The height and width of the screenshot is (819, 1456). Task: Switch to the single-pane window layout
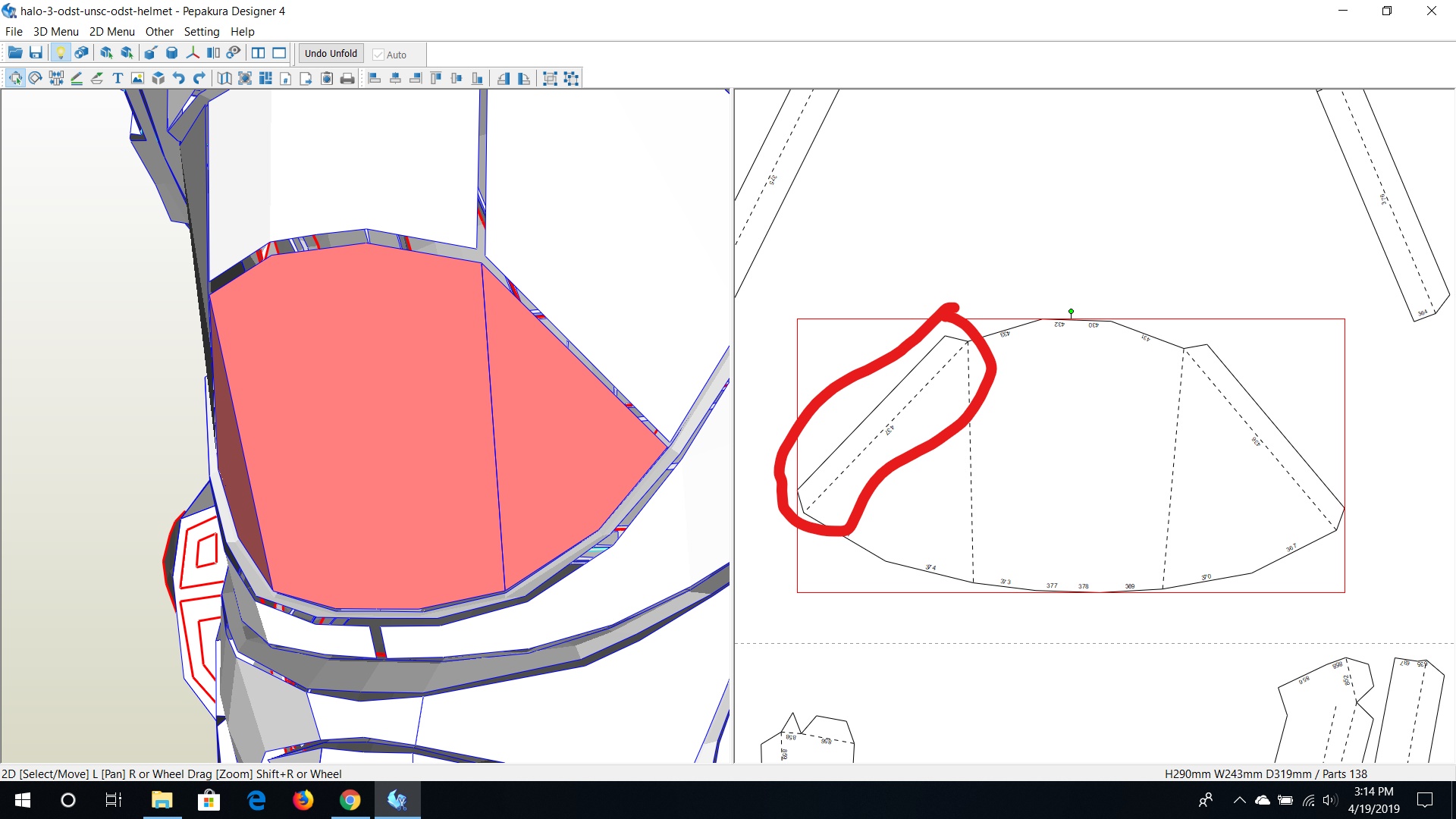279,53
